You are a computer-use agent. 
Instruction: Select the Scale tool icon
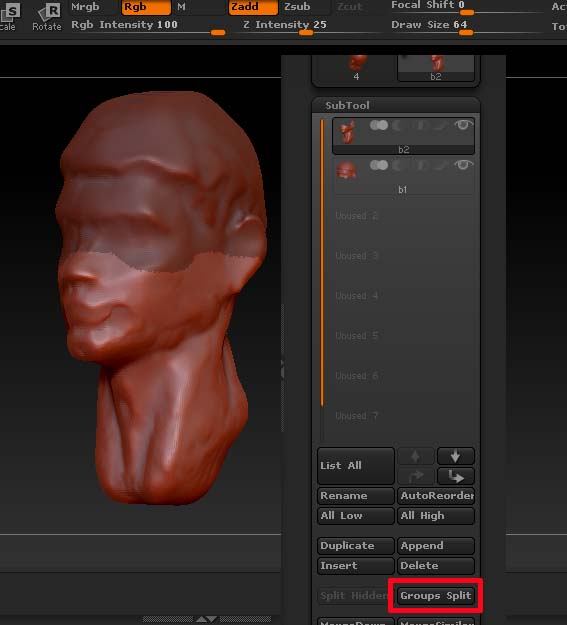(x=8, y=16)
